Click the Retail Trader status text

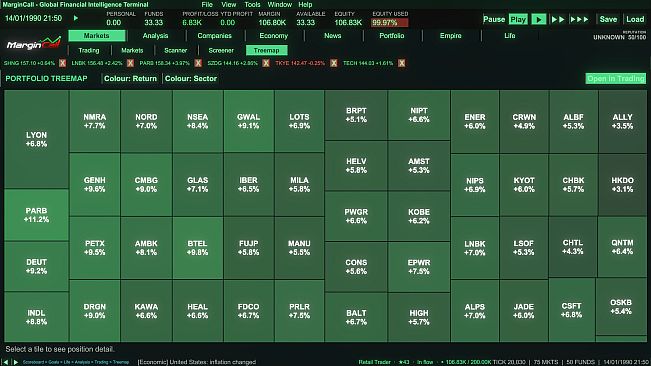tap(374, 362)
